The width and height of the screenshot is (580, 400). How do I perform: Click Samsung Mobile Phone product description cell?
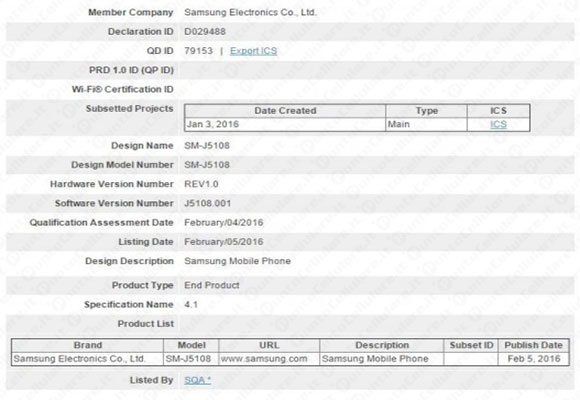click(x=382, y=359)
